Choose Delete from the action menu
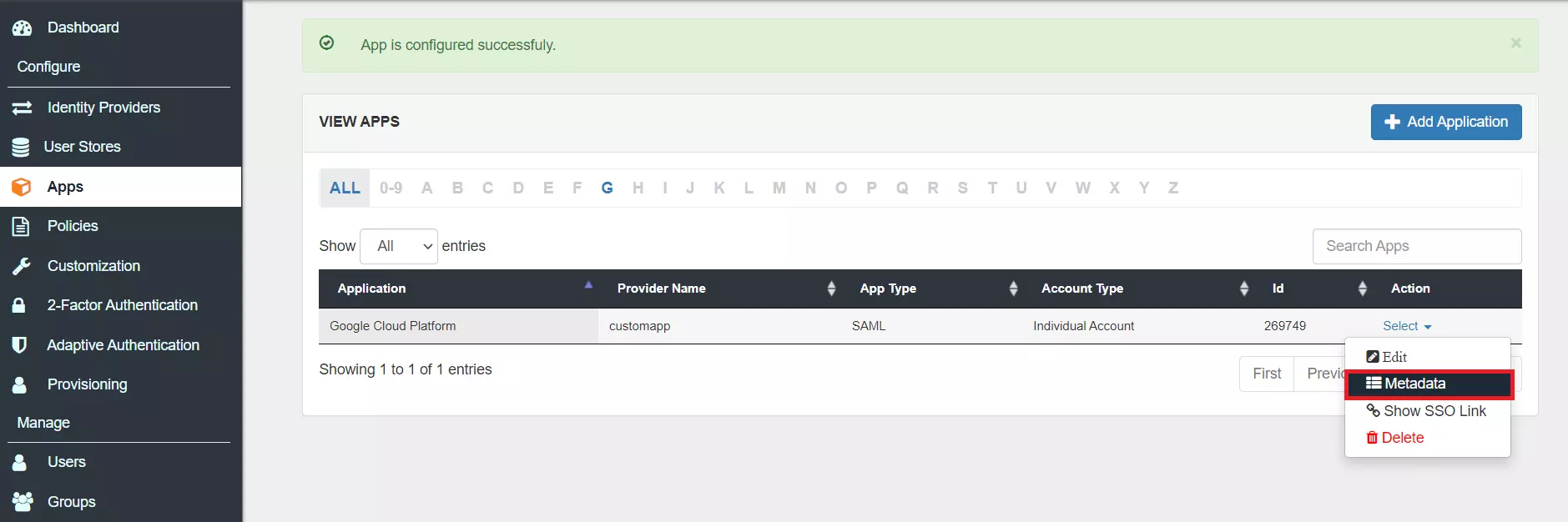1568x522 pixels. 1428,438
